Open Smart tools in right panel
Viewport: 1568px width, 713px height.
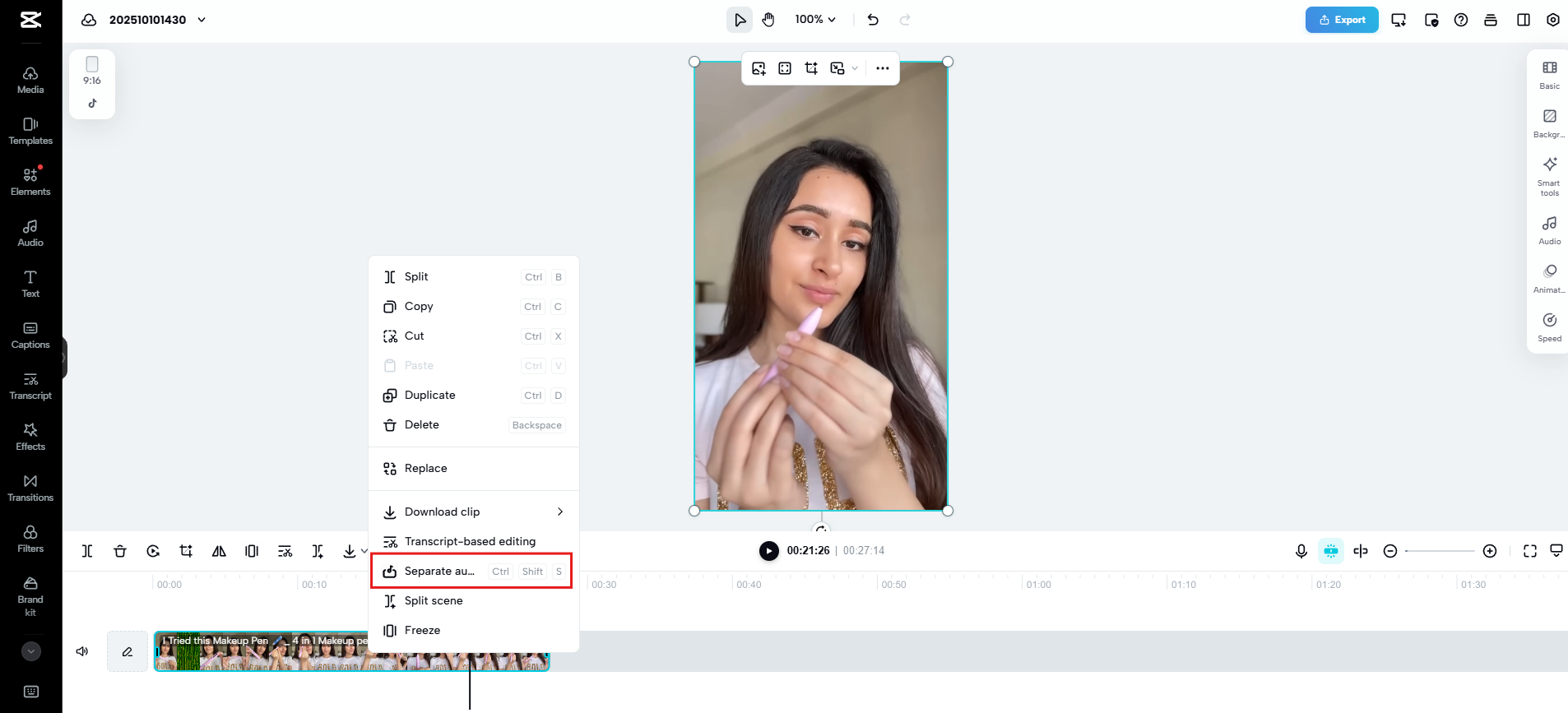(1550, 176)
